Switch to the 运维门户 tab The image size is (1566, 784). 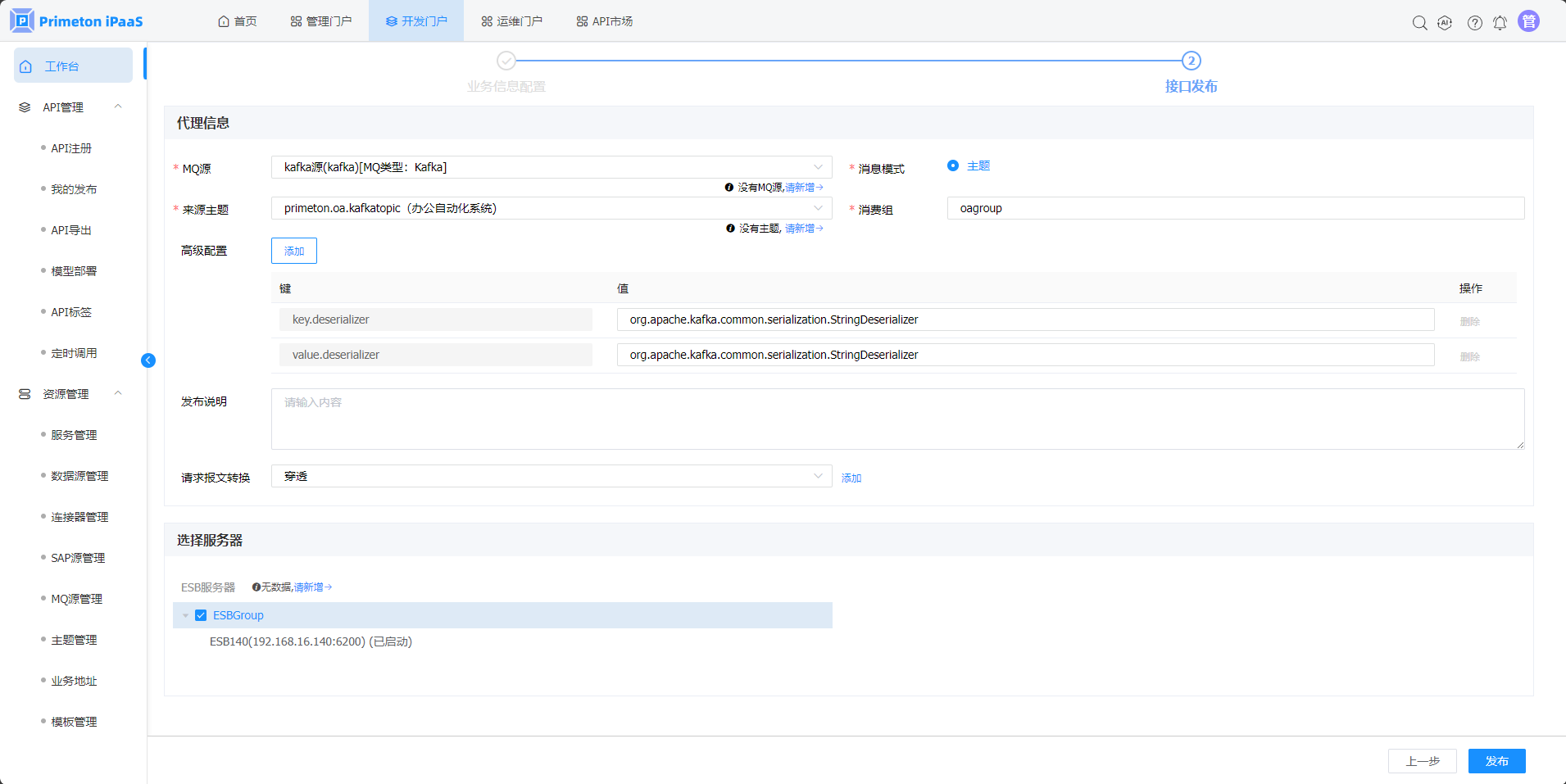[511, 21]
